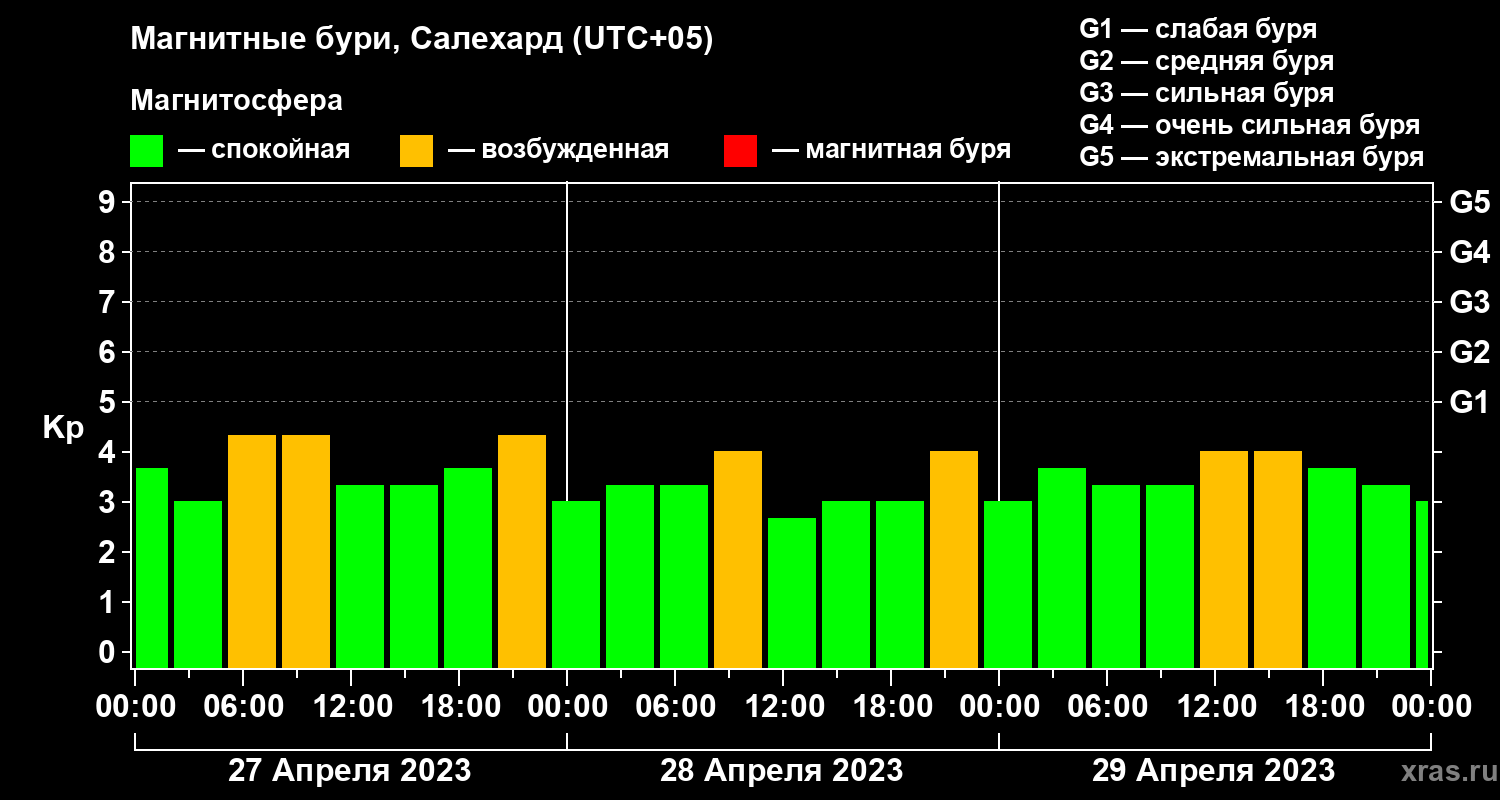This screenshot has height=800, width=1500.
Task: Click the '18:00' time label under 29 April
Action: [1323, 707]
